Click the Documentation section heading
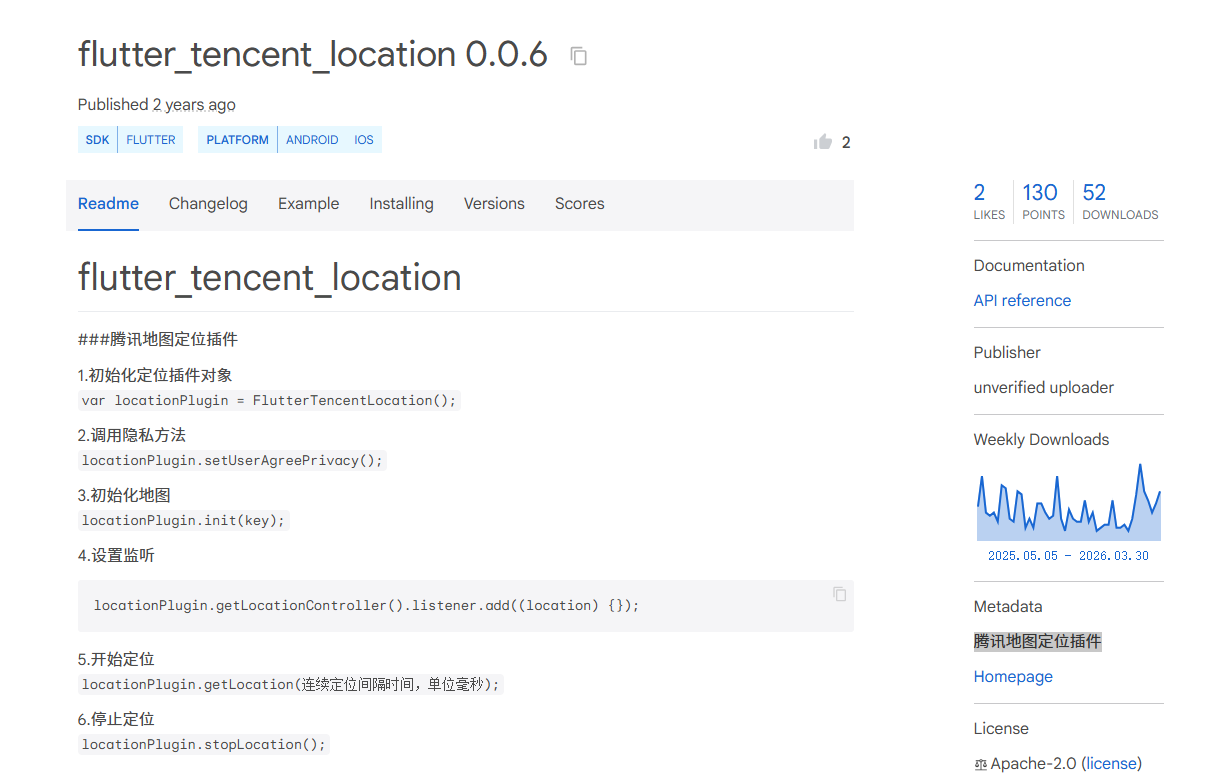 pos(1029,266)
